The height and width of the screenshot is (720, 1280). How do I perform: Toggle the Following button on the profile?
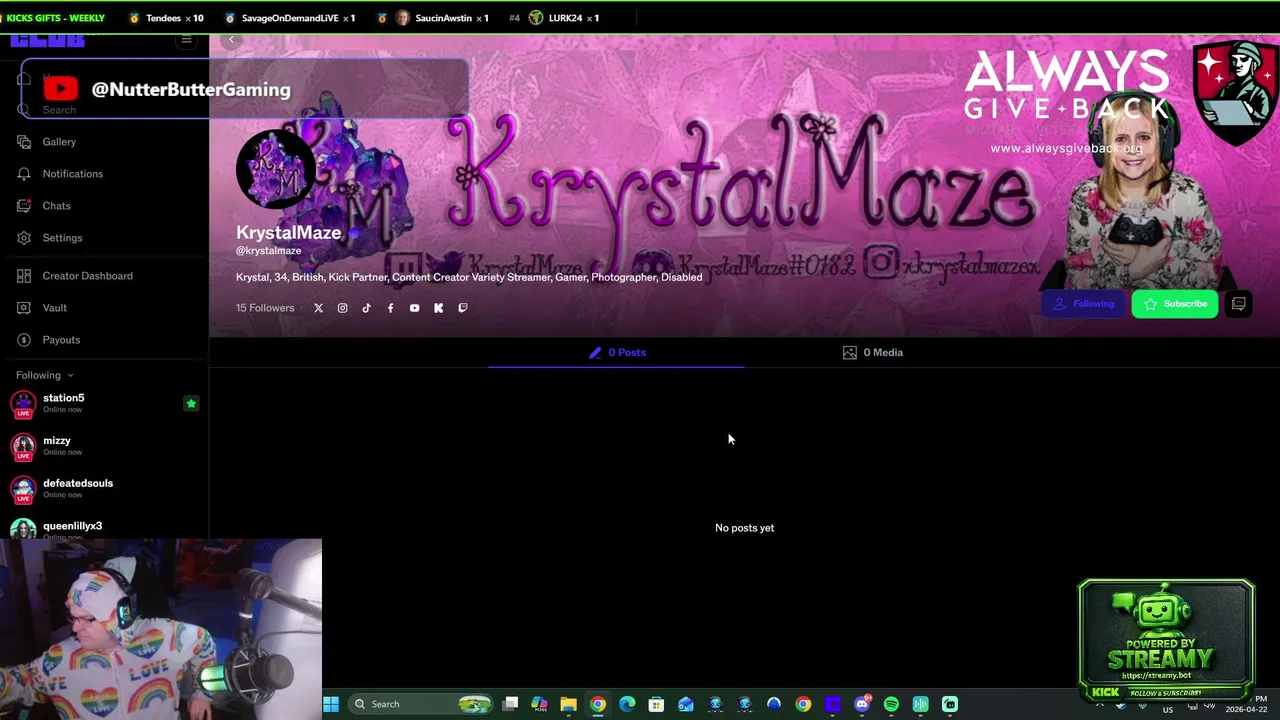(x=1084, y=304)
